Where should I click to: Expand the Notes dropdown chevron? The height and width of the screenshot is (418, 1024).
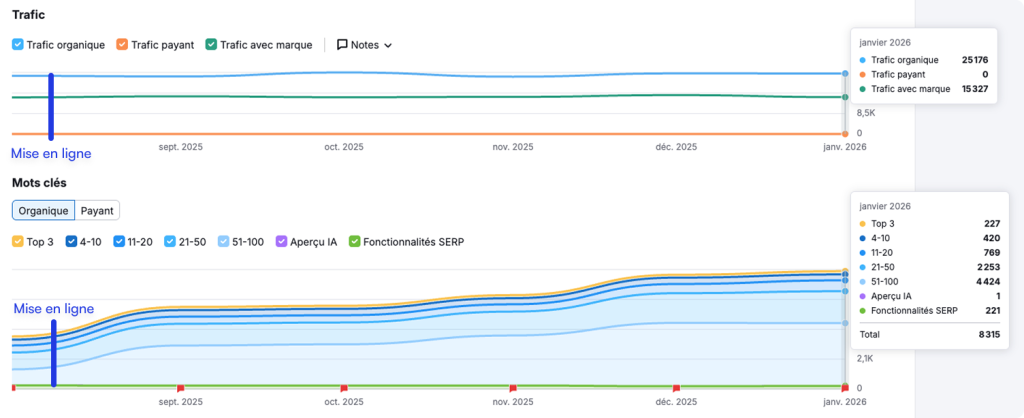pos(388,46)
